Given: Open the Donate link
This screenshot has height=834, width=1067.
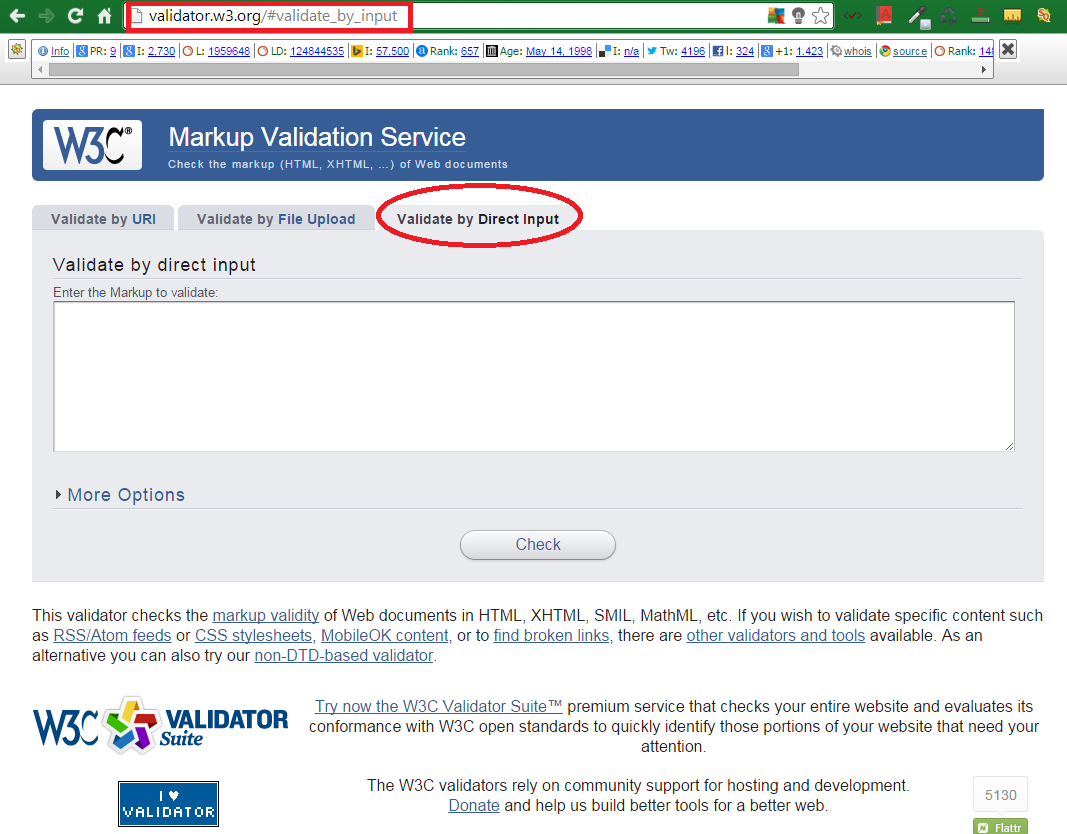Looking at the screenshot, I should (x=473, y=805).
